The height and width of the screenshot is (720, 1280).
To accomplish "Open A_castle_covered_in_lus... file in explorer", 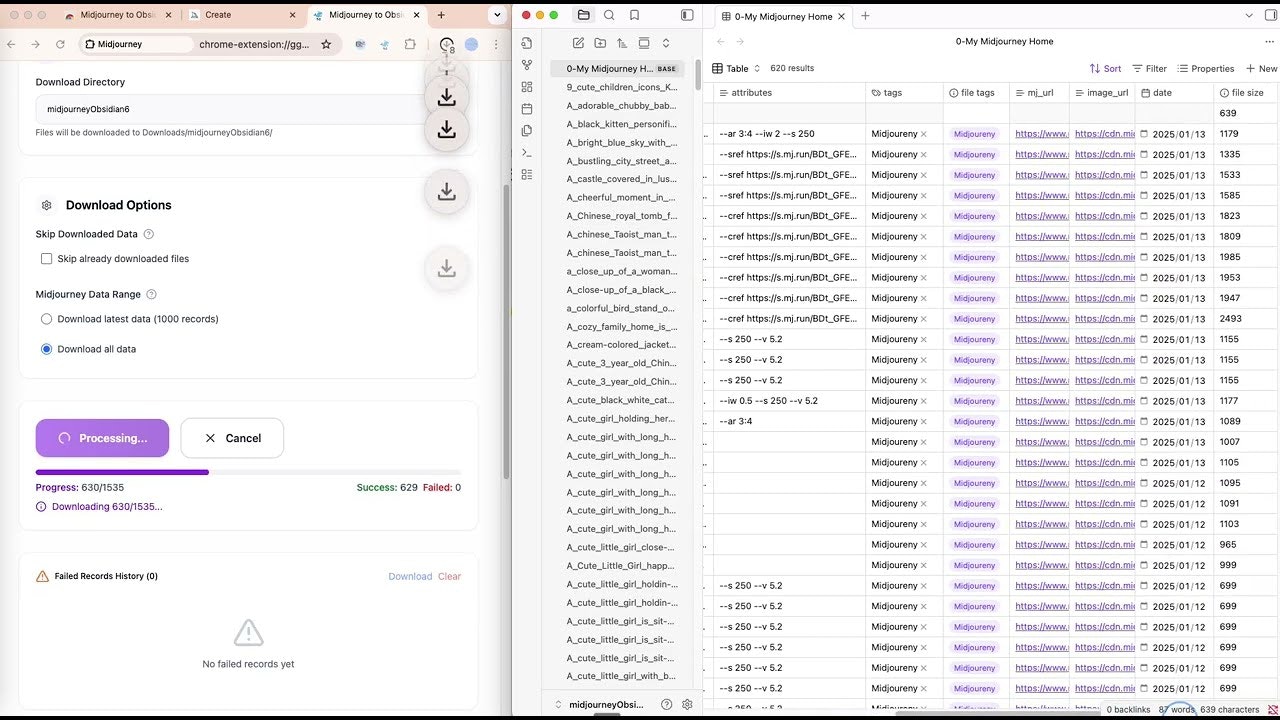I will pyautogui.click(x=621, y=179).
